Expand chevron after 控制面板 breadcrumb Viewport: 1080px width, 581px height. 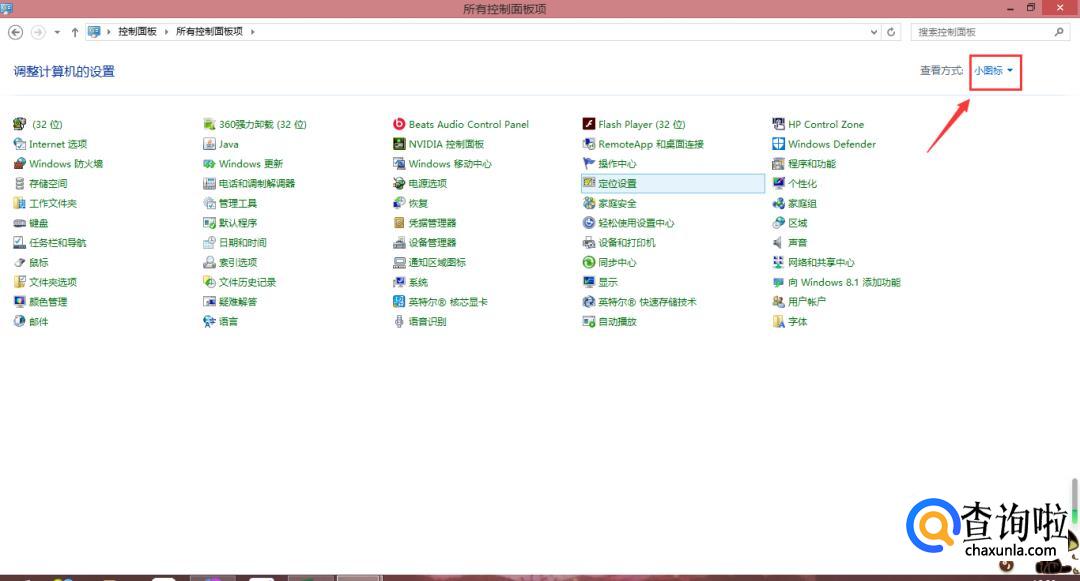click(166, 32)
